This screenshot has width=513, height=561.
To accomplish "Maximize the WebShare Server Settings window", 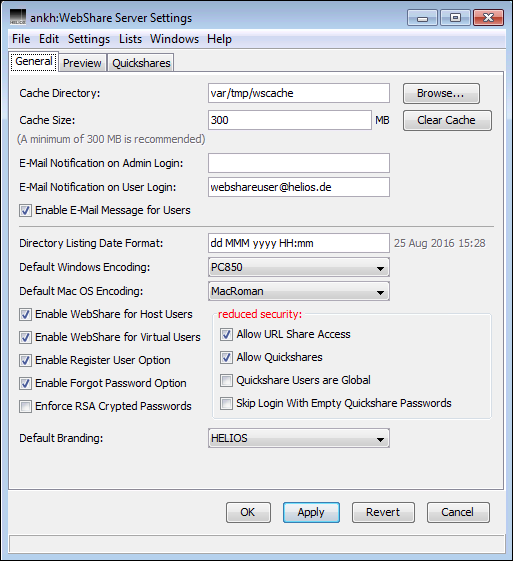I will click(455, 18).
